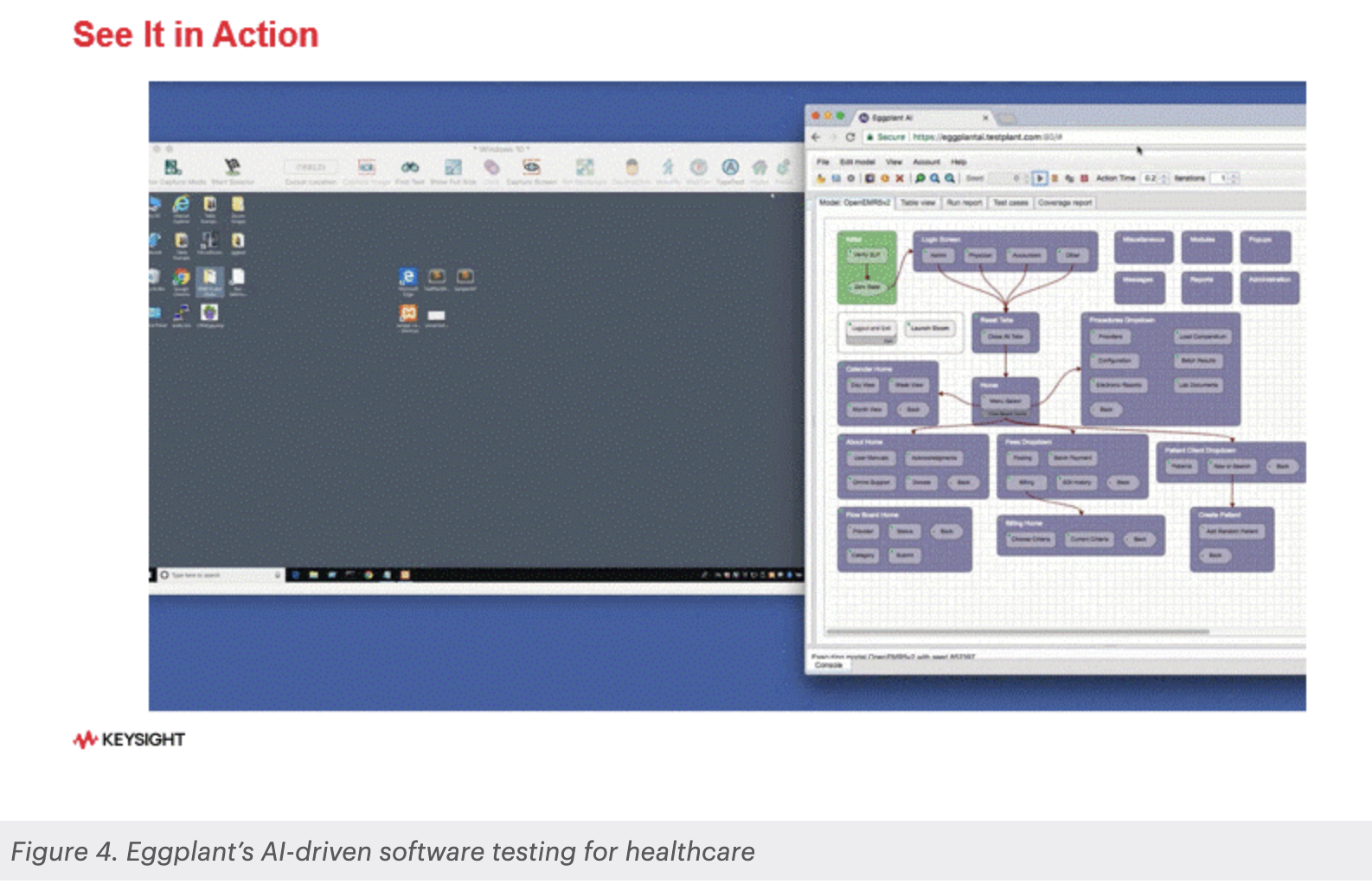Switch to the Table view tab
1372x884 pixels.
click(x=918, y=202)
